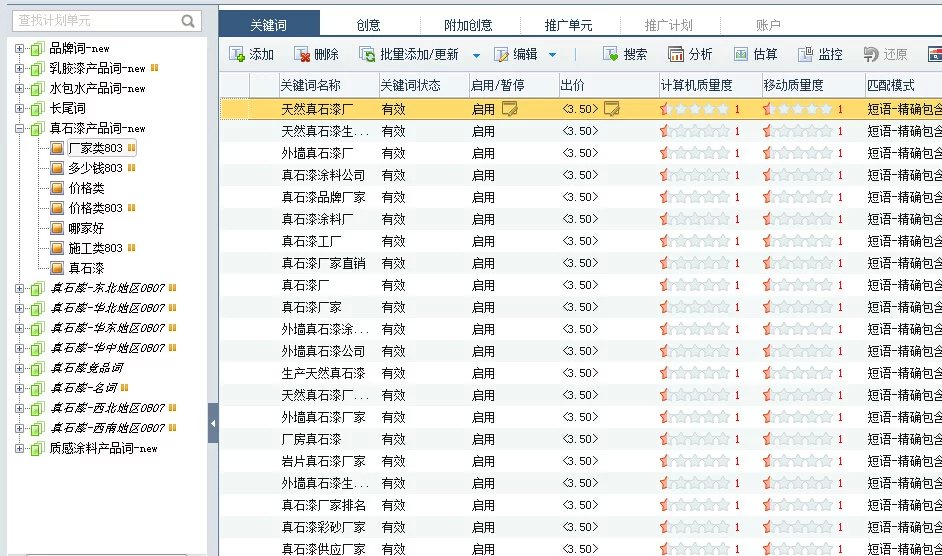This screenshot has height=556, width=942.
Task: Expand the 真石漆-东北地区0807 plan node
Action: [19, 289]
